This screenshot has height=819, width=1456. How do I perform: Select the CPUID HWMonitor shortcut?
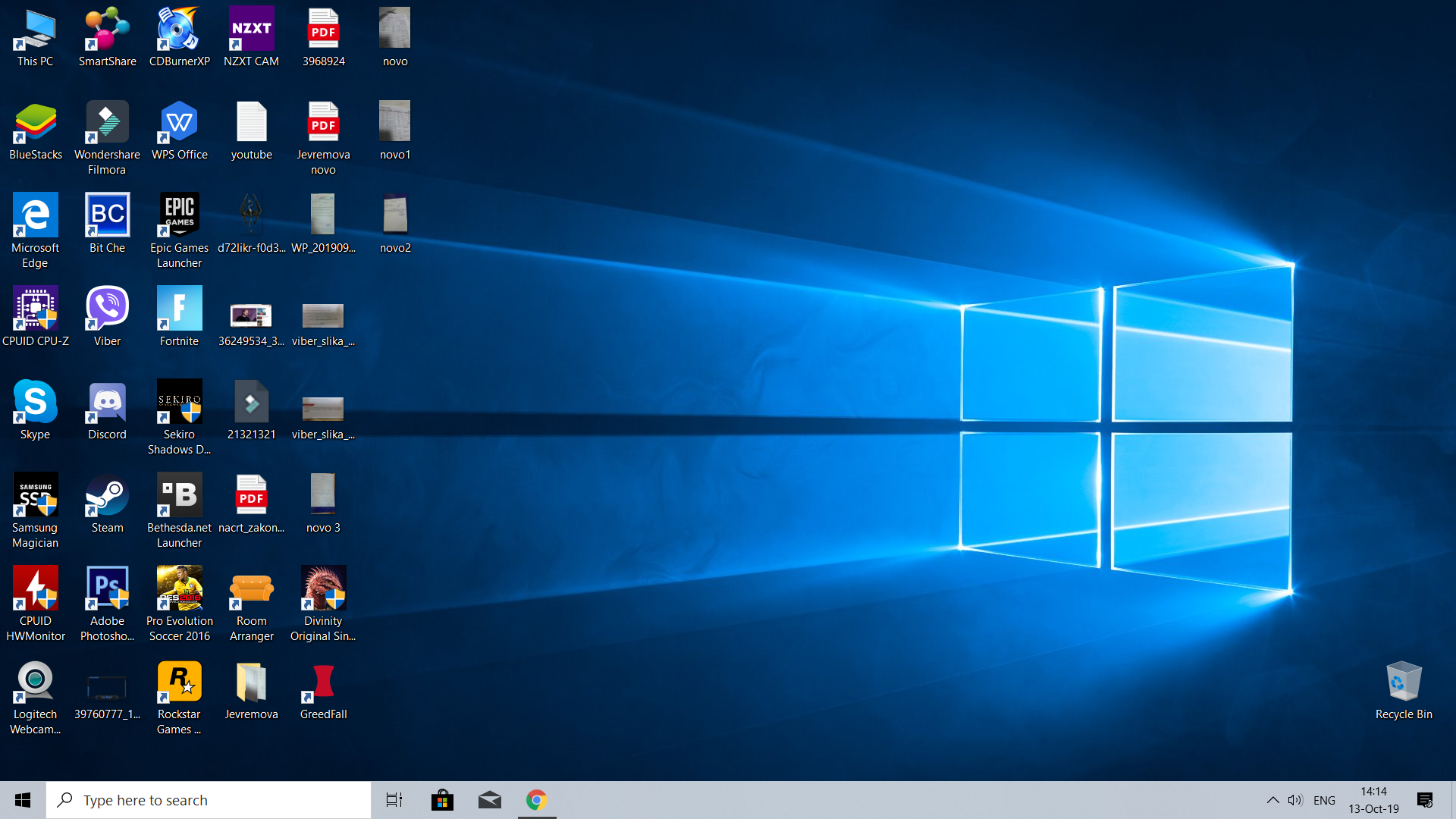[35, 605]
